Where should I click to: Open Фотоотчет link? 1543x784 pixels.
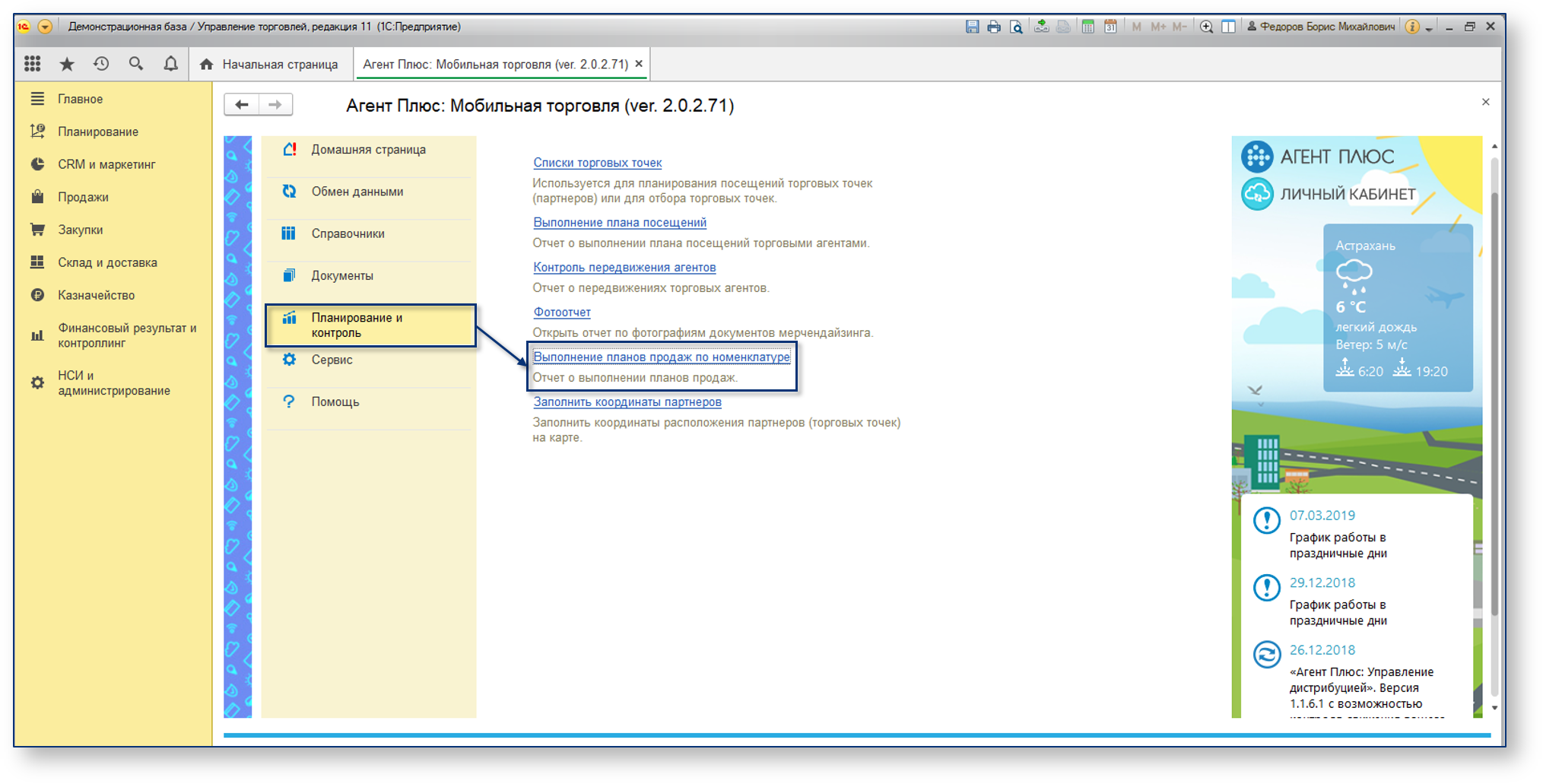[x=562, y=313]
